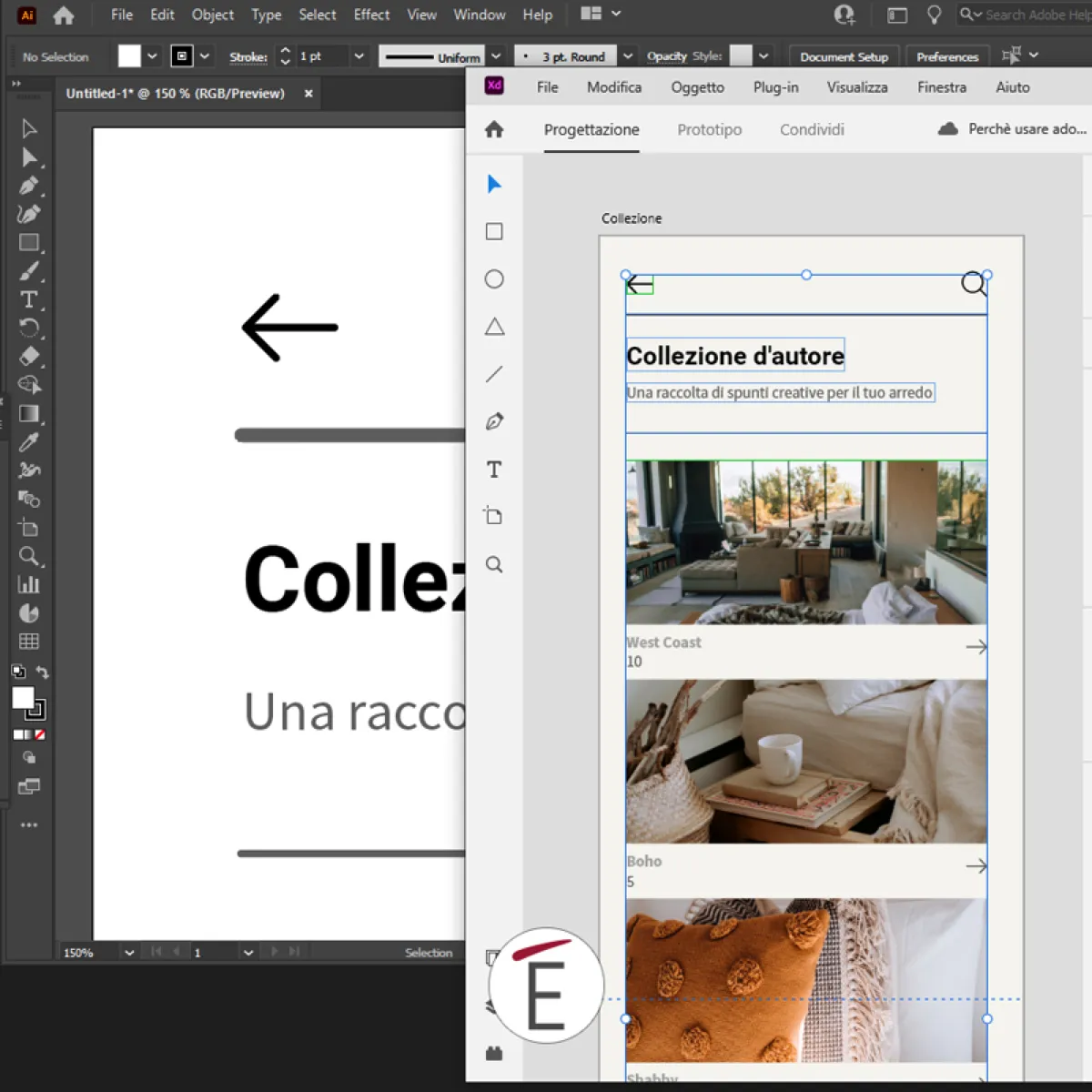
Task: Open the 3 pt. Round brush dropdown
Action: pyautogui.click(x=627, y=56)
